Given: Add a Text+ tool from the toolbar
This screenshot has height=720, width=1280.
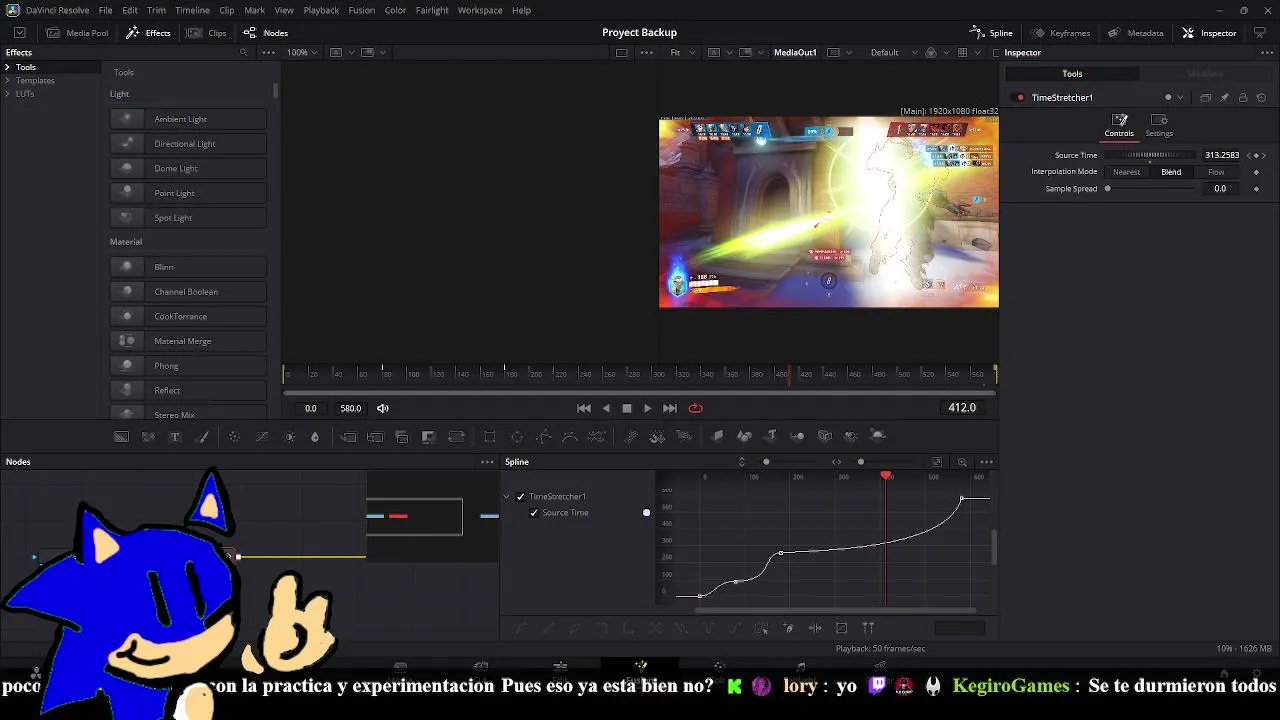Looking at the screenshot, I should click(175, 436).
